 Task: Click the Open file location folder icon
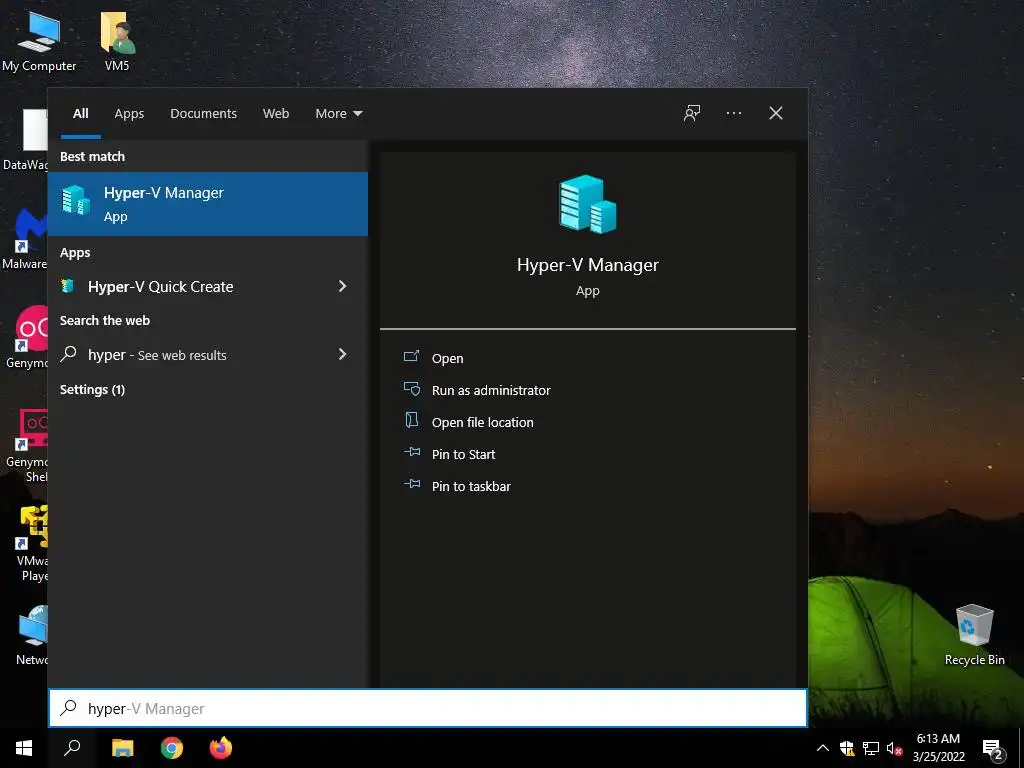(411, 420)
